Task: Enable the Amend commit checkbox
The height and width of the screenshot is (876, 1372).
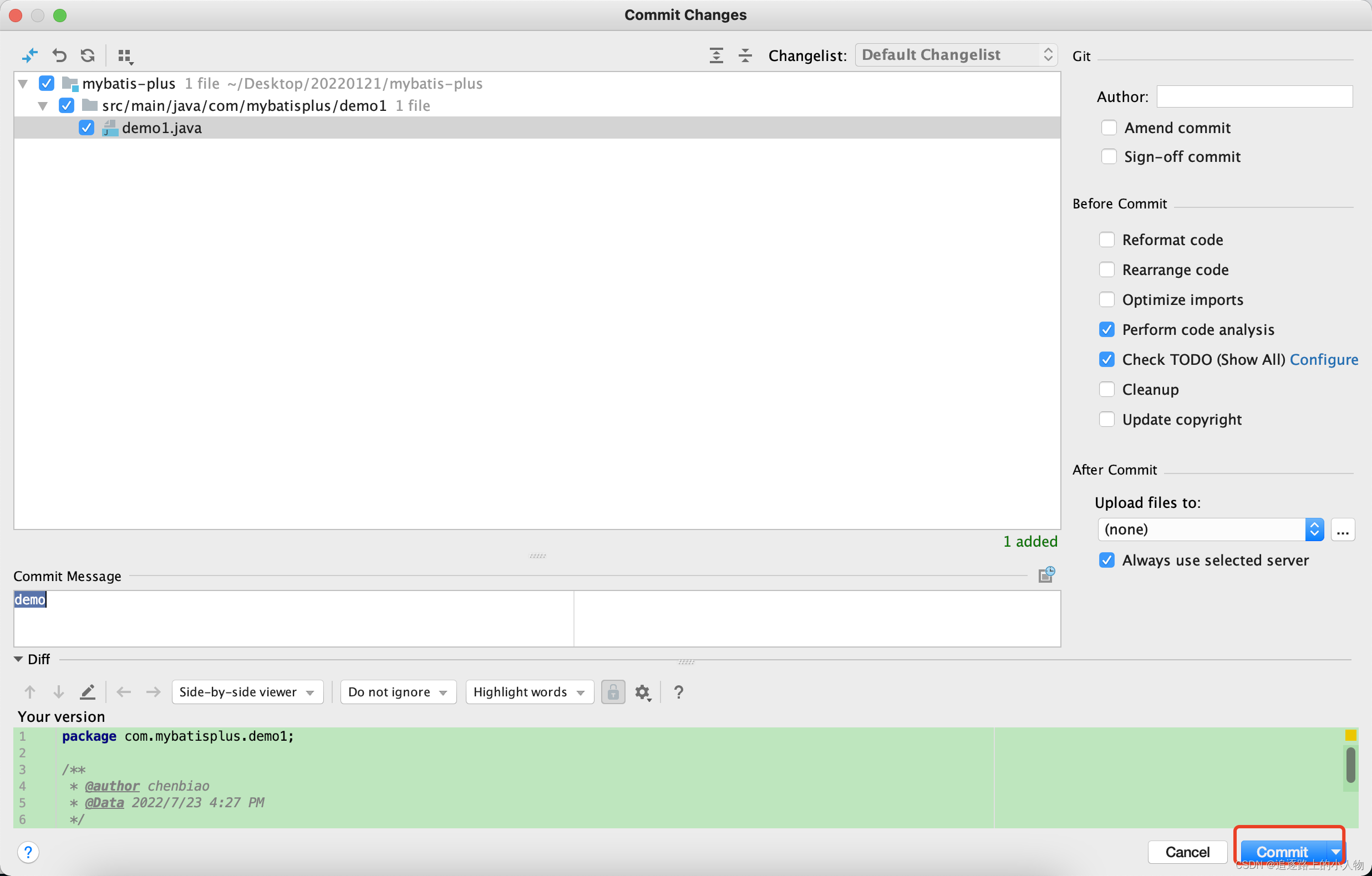Action: coord(1109,128)
